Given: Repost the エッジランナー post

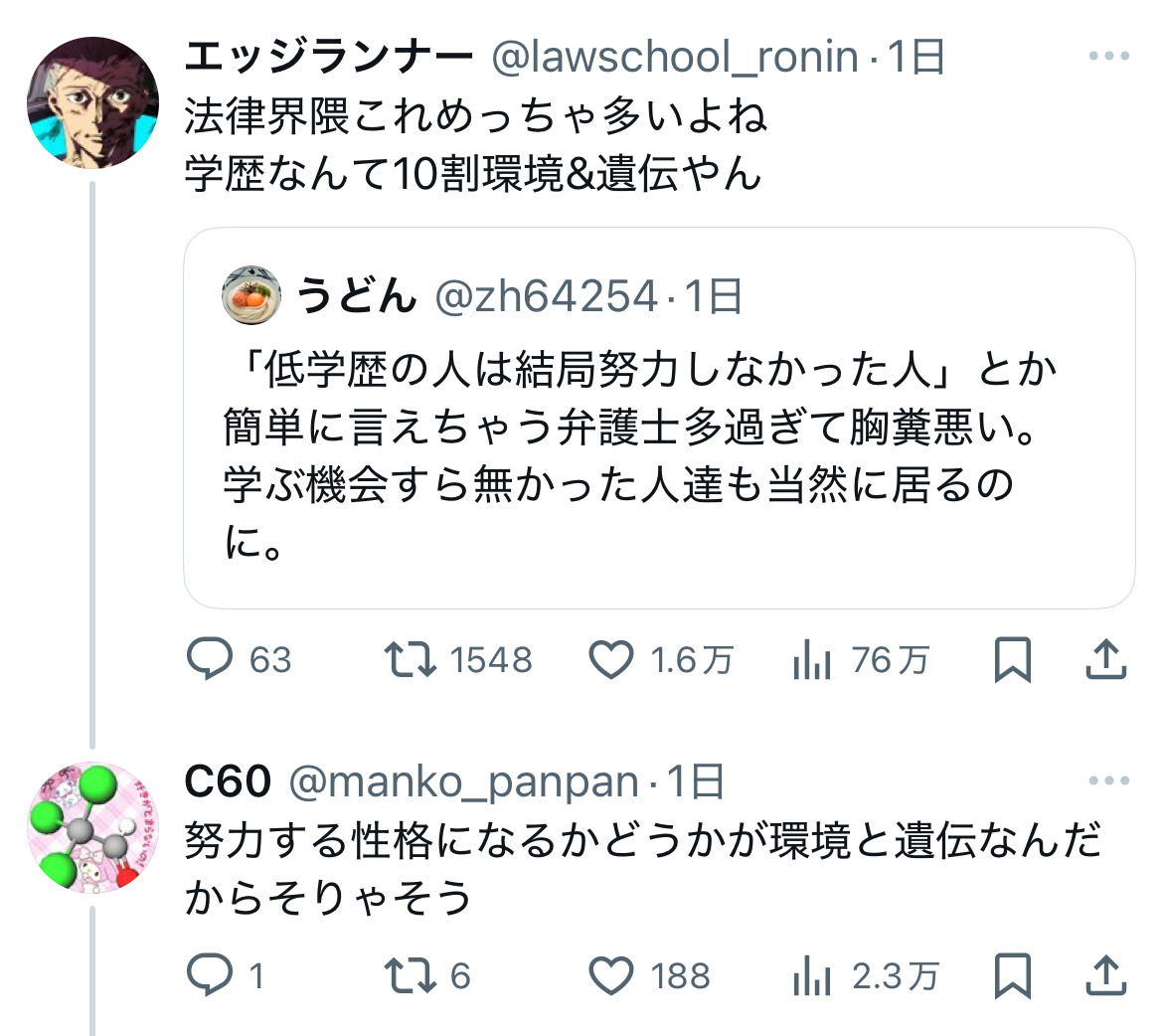Looking at the screenshot, I should pos(410,660).
